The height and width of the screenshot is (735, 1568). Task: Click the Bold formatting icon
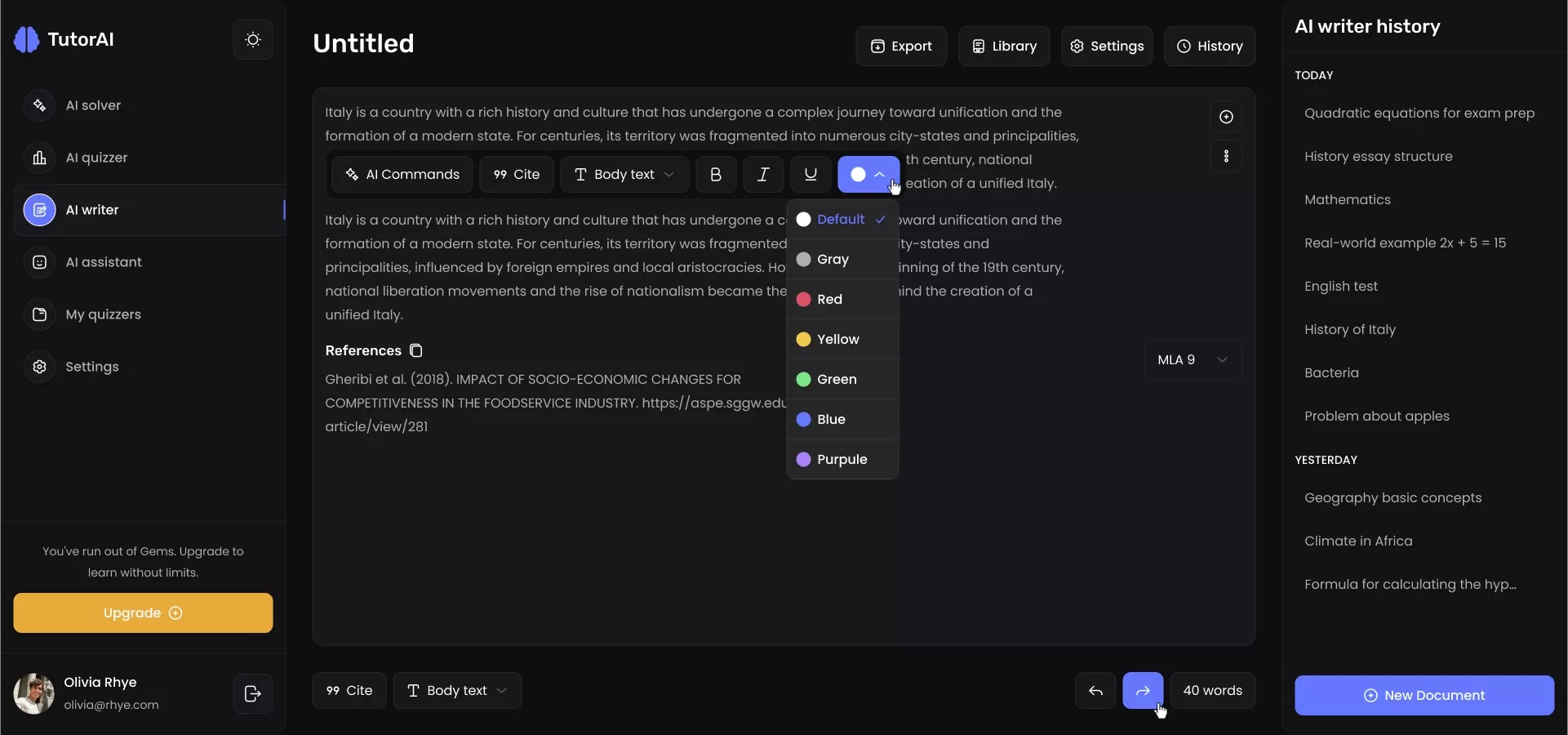716,175
